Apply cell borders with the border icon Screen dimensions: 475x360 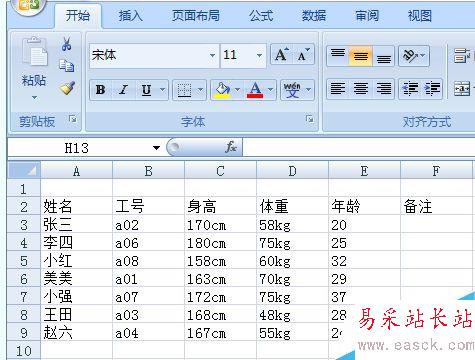pyautogui.click(x=184, y=90)
